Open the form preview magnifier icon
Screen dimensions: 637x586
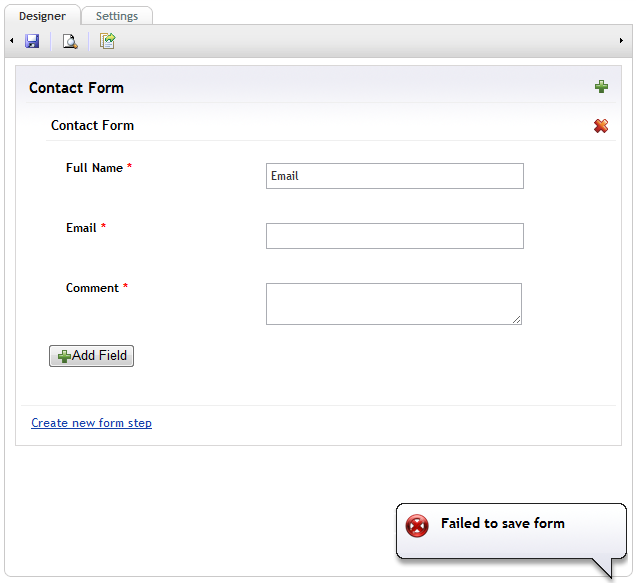click(70, 41)
